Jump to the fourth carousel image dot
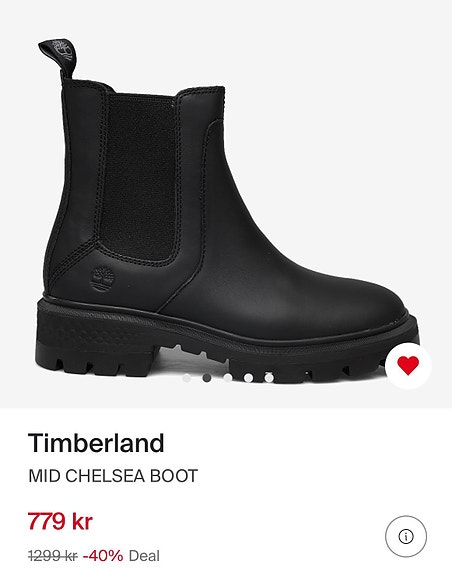Image resolution: width=452 pixels, height=575 pixels. coord(248,378)
